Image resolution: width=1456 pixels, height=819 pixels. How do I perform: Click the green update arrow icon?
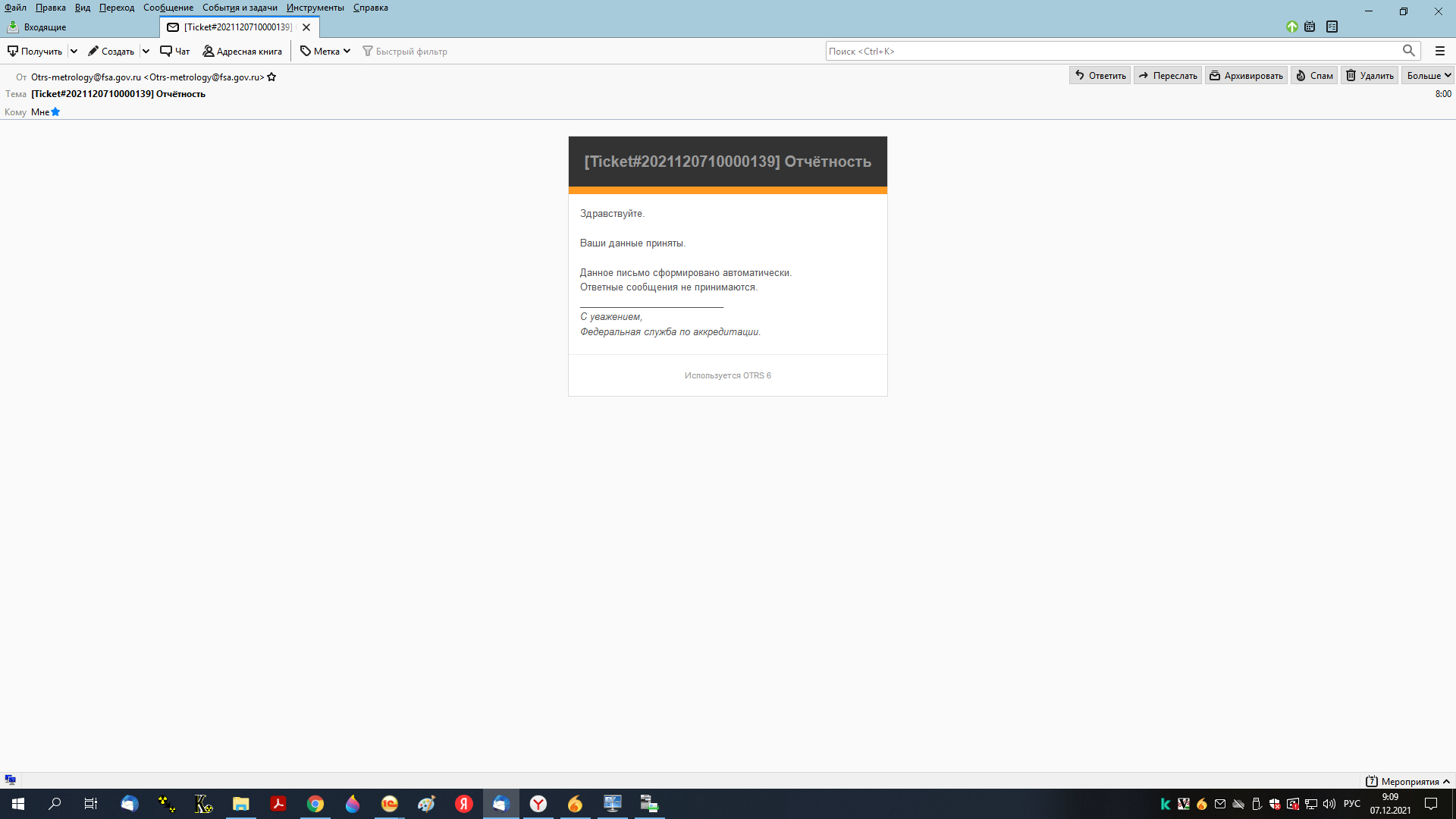tap(1291, 27)
